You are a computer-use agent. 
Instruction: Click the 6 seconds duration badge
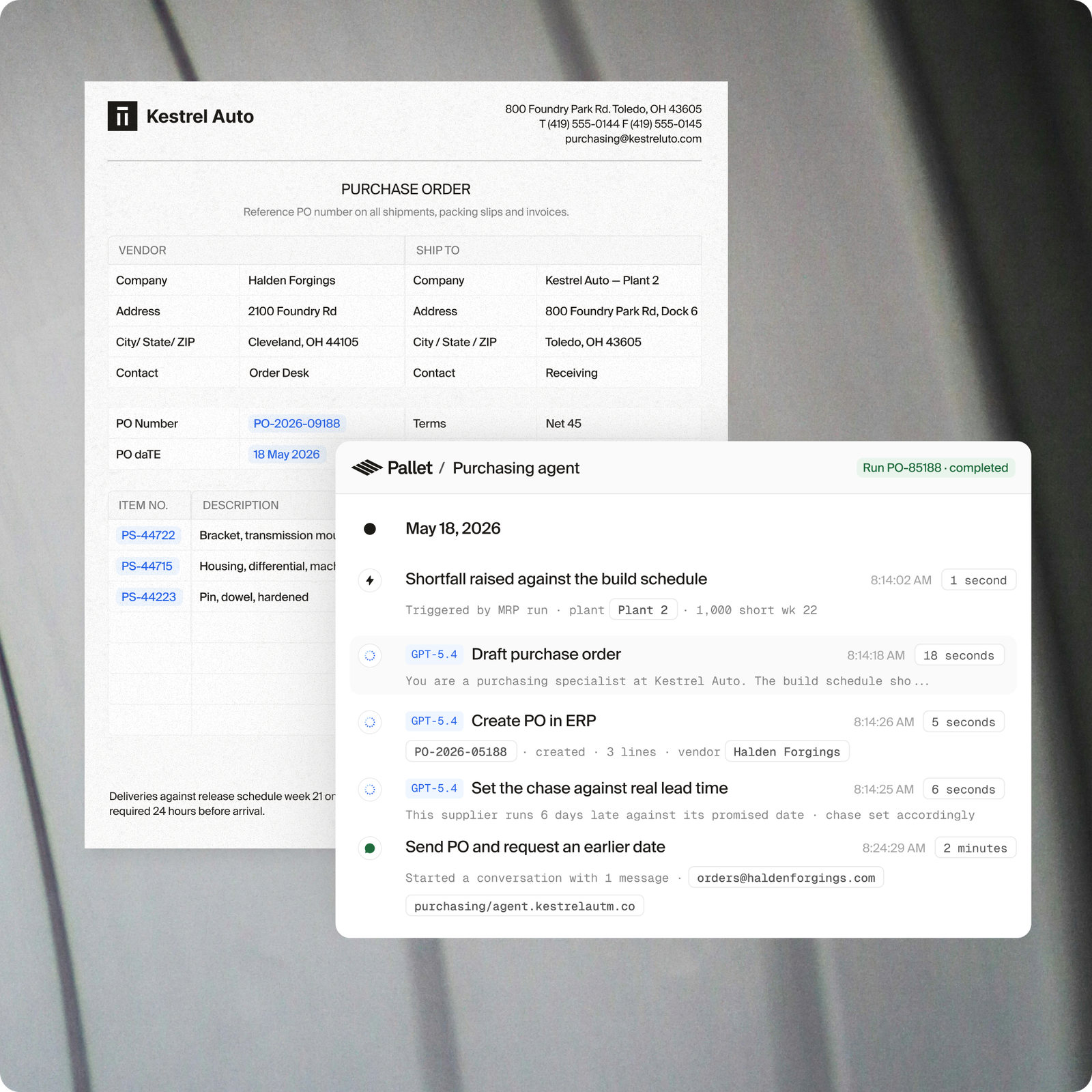click(963, 789)
